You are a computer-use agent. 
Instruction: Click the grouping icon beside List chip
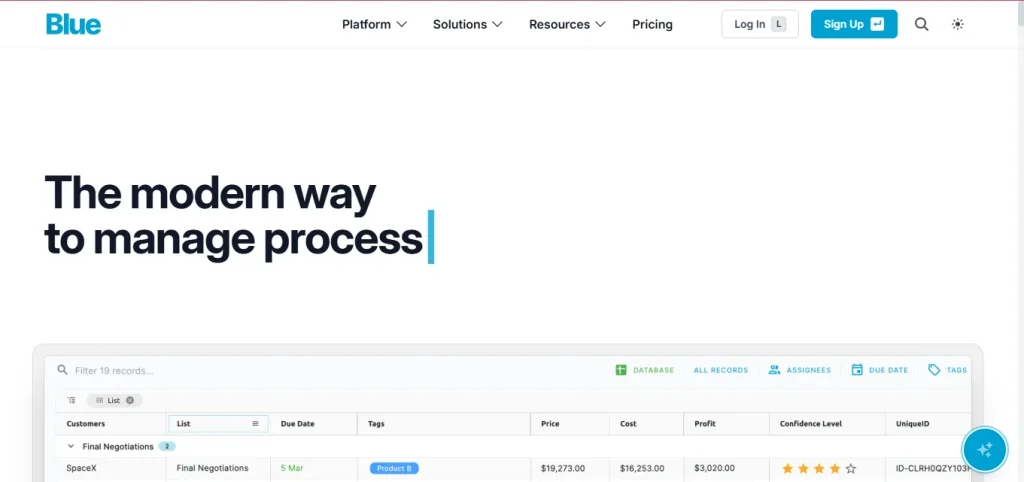point(71,400)
